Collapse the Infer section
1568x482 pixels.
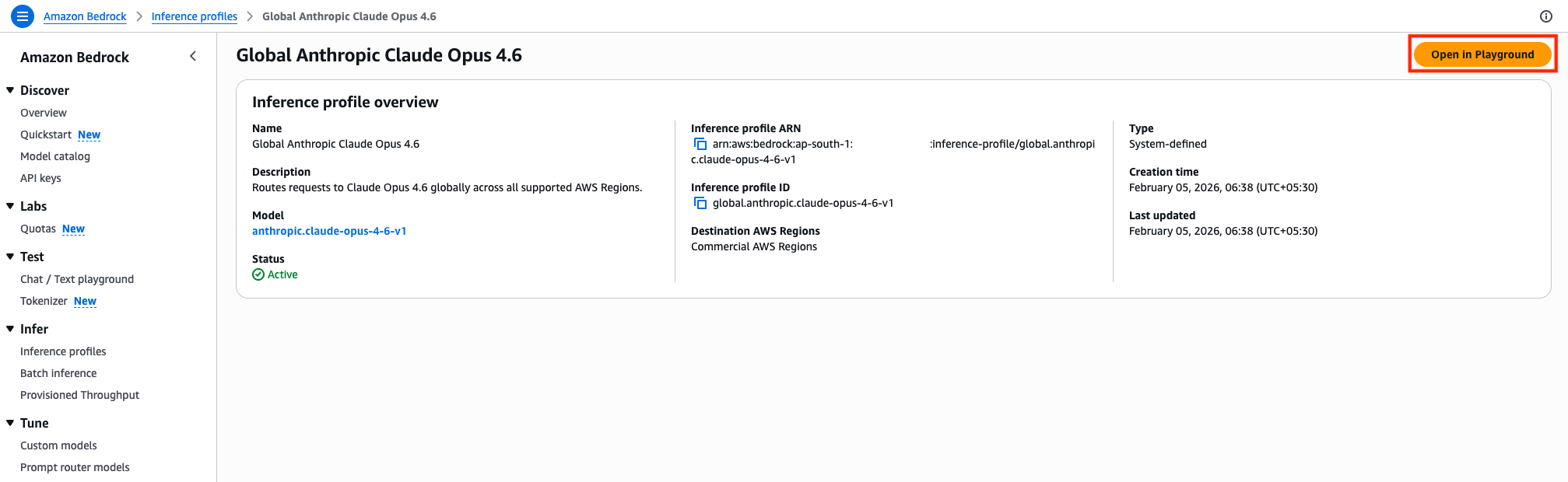tap(10, 329)
